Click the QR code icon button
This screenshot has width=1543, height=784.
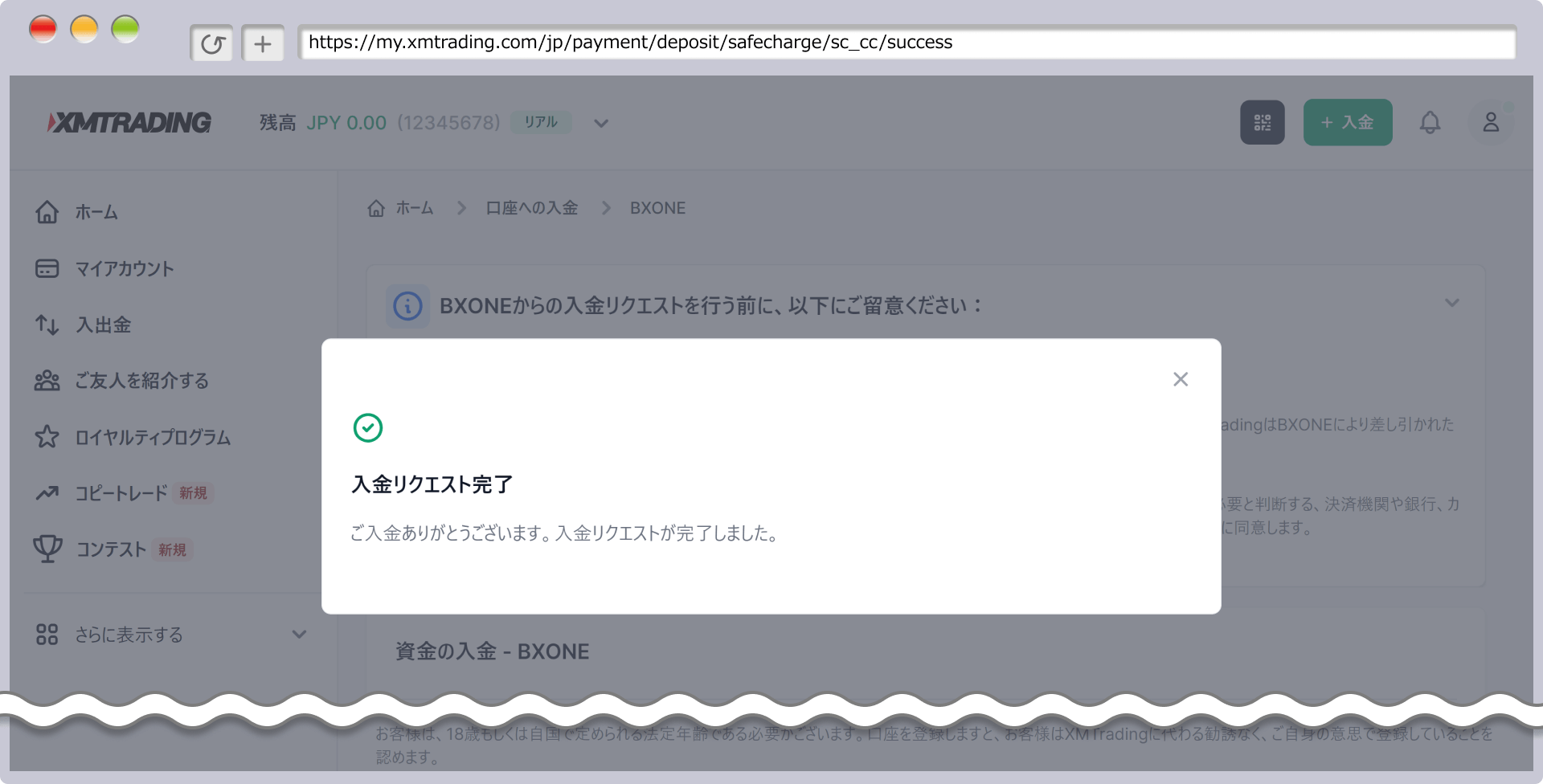[x=1262, y=123]
